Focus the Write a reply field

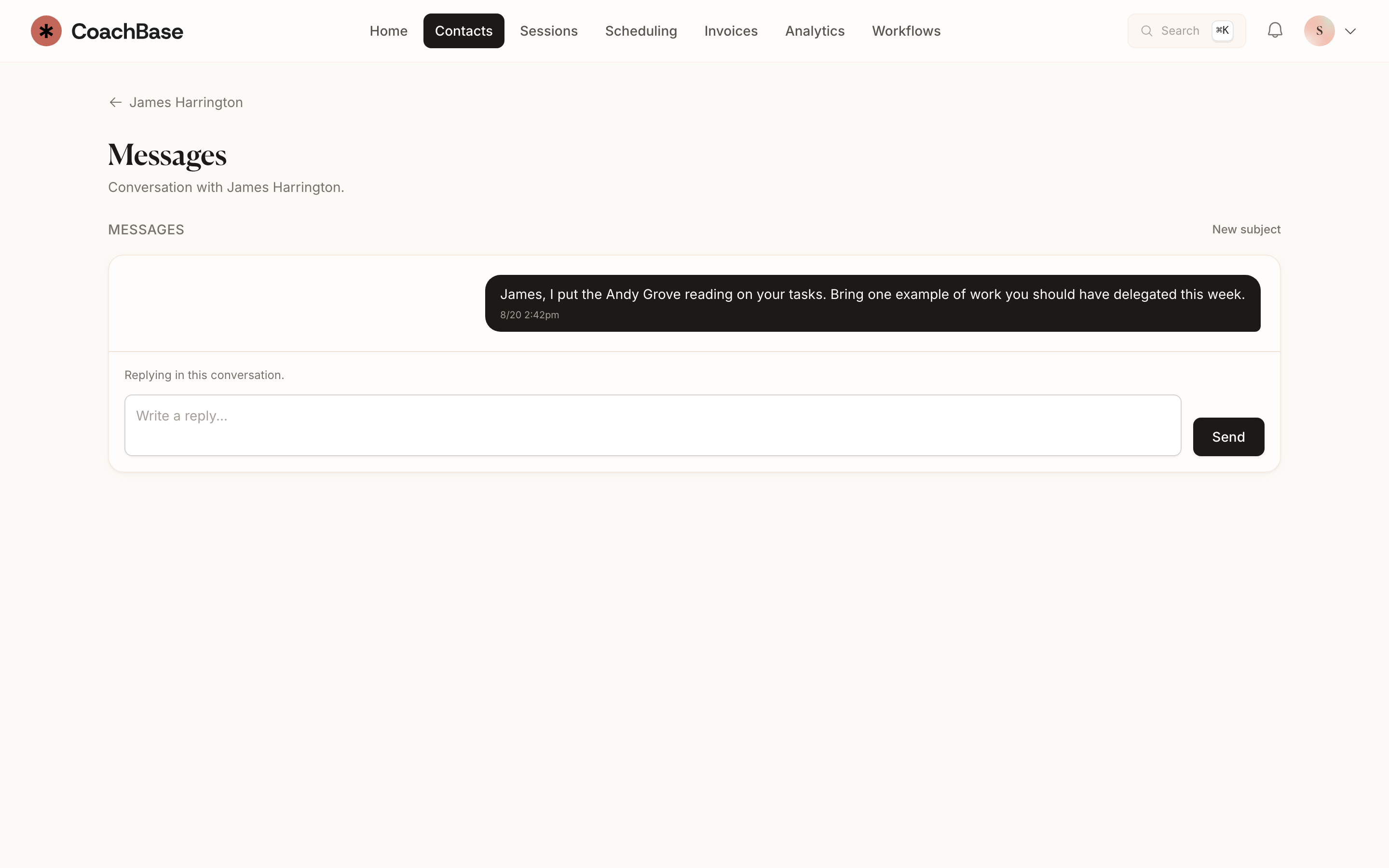653,425
